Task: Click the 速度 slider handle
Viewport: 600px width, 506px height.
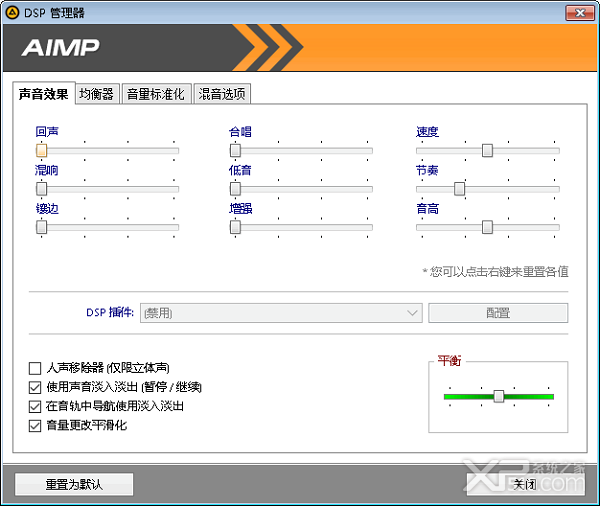Action: (487, 150)
